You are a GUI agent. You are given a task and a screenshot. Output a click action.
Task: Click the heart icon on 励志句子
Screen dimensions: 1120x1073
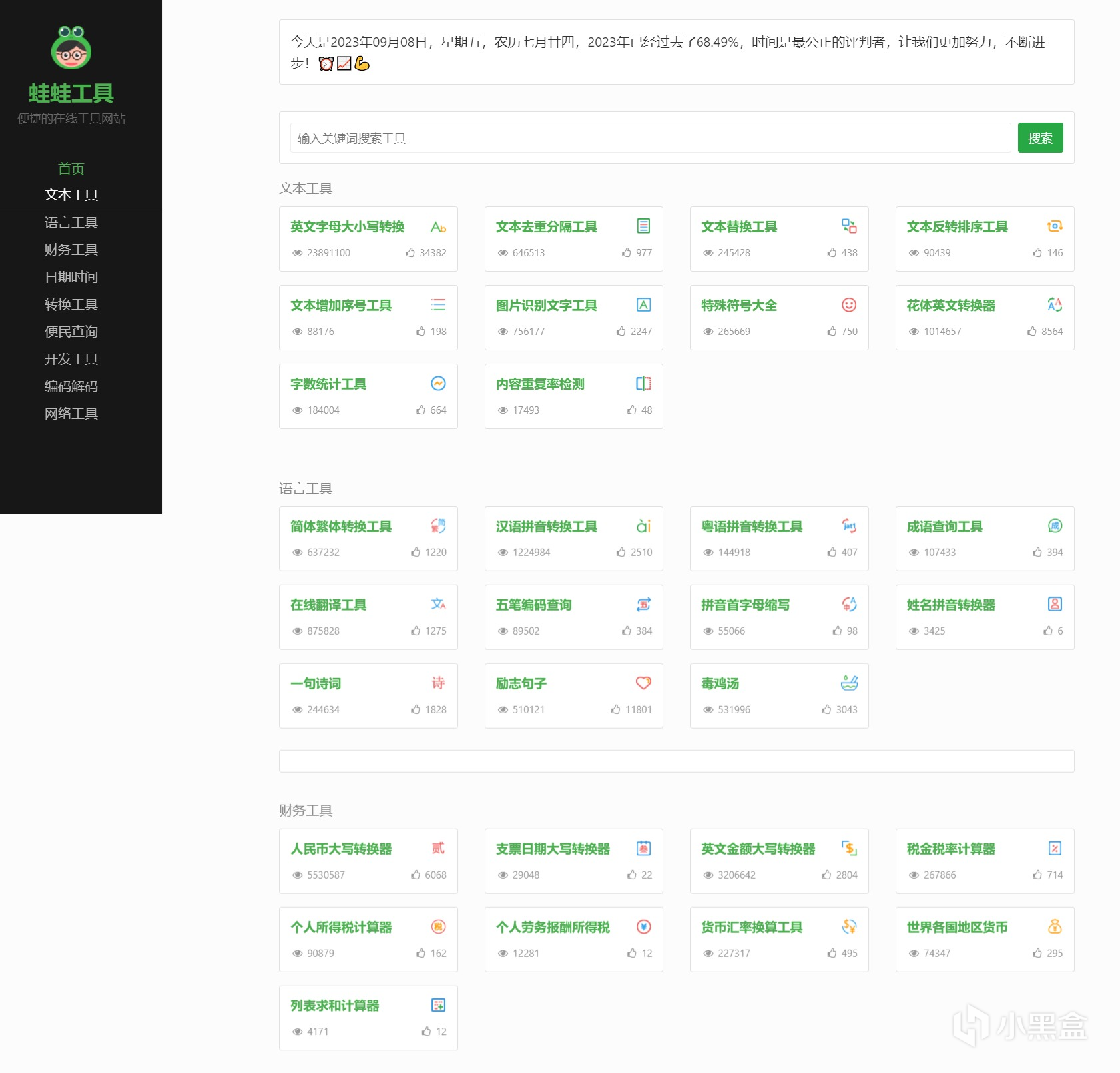coord(643,683)
